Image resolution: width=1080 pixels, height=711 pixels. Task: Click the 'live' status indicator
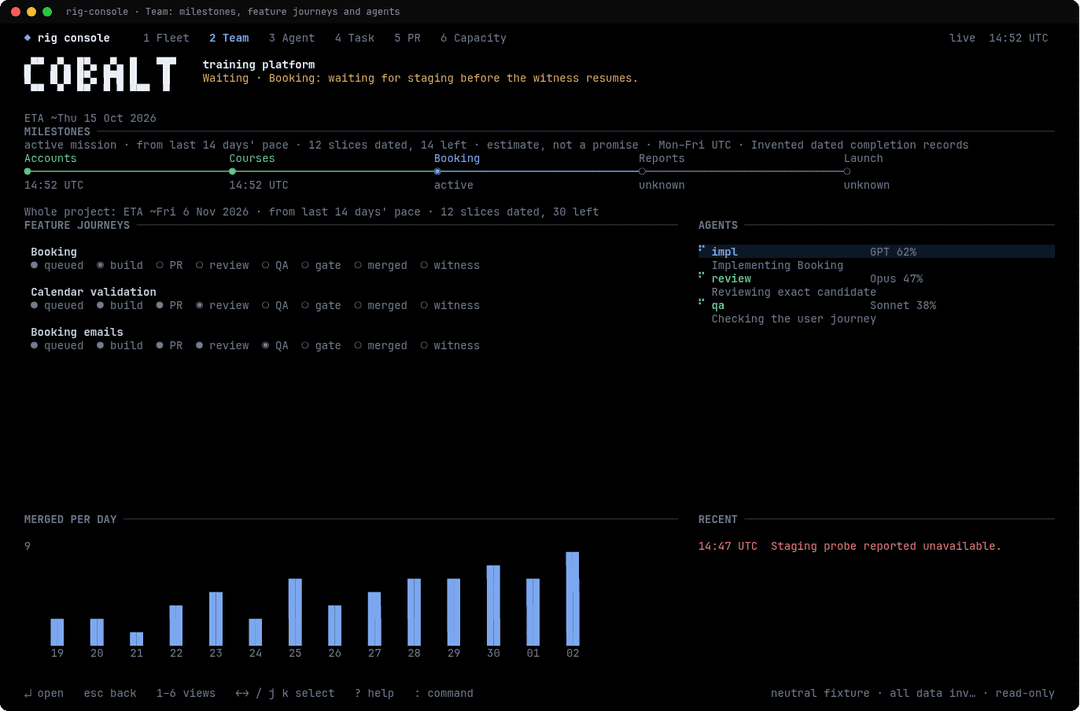(962, 38)
